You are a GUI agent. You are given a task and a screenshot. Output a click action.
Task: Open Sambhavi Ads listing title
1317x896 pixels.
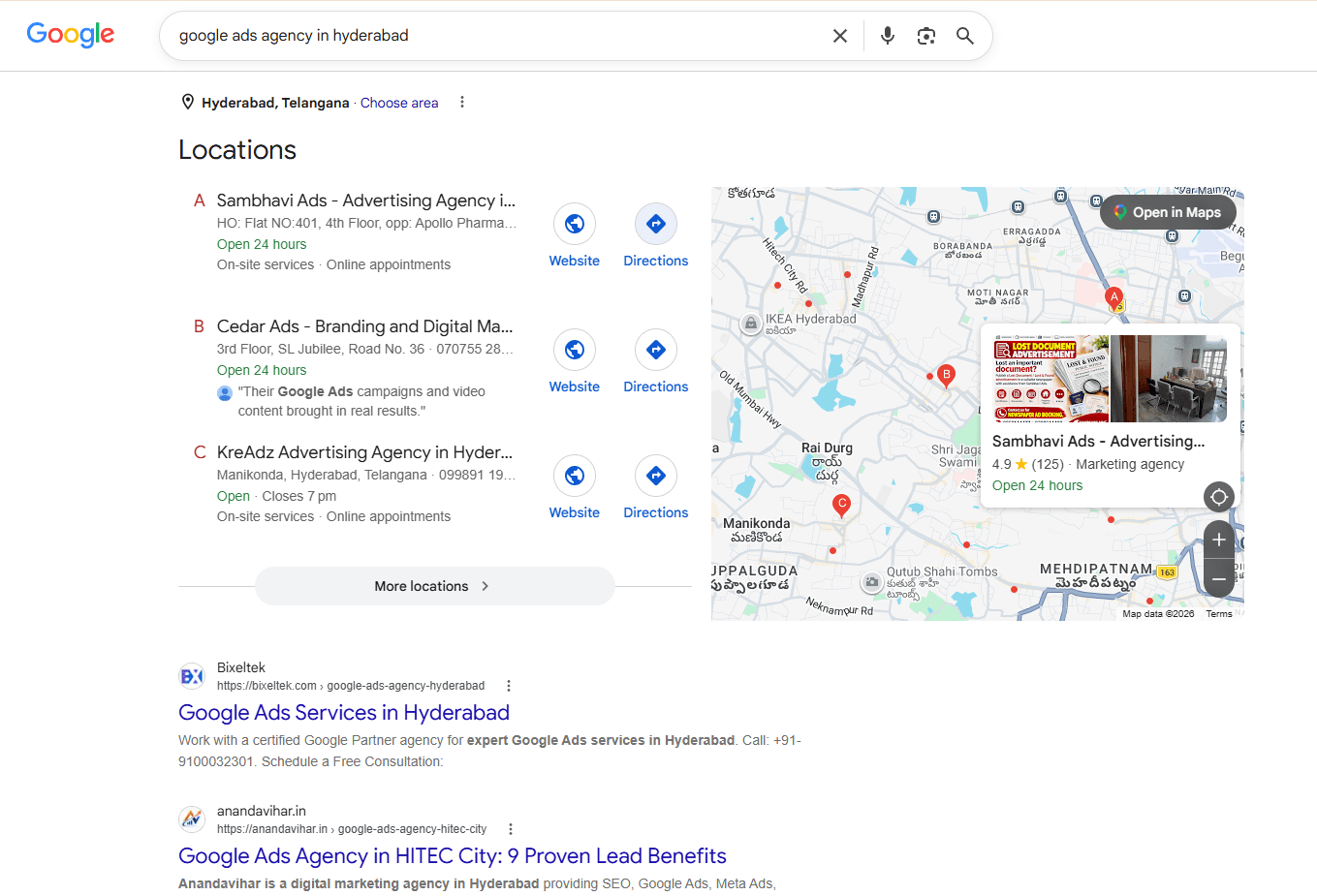(366, 201)
